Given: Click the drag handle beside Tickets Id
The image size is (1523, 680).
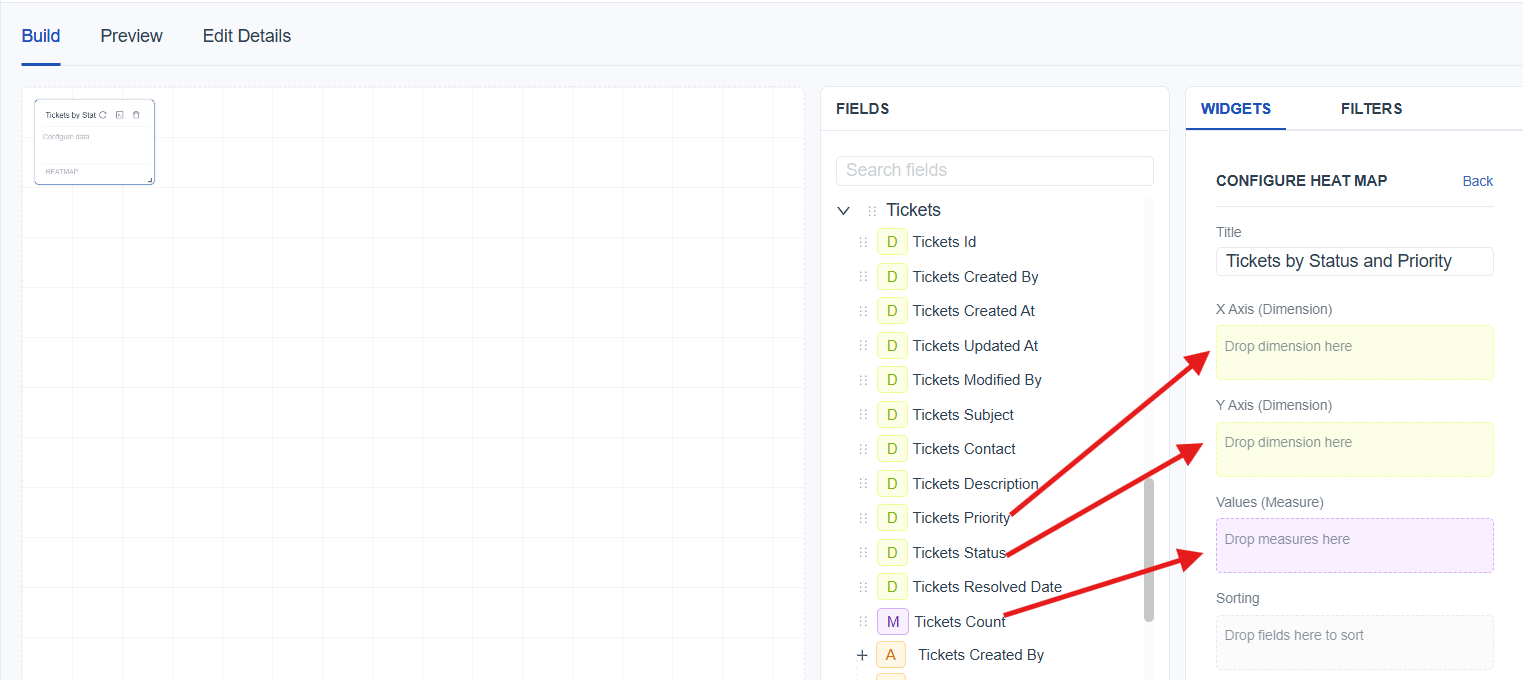Looking at the screenshot, I should 863,242.
